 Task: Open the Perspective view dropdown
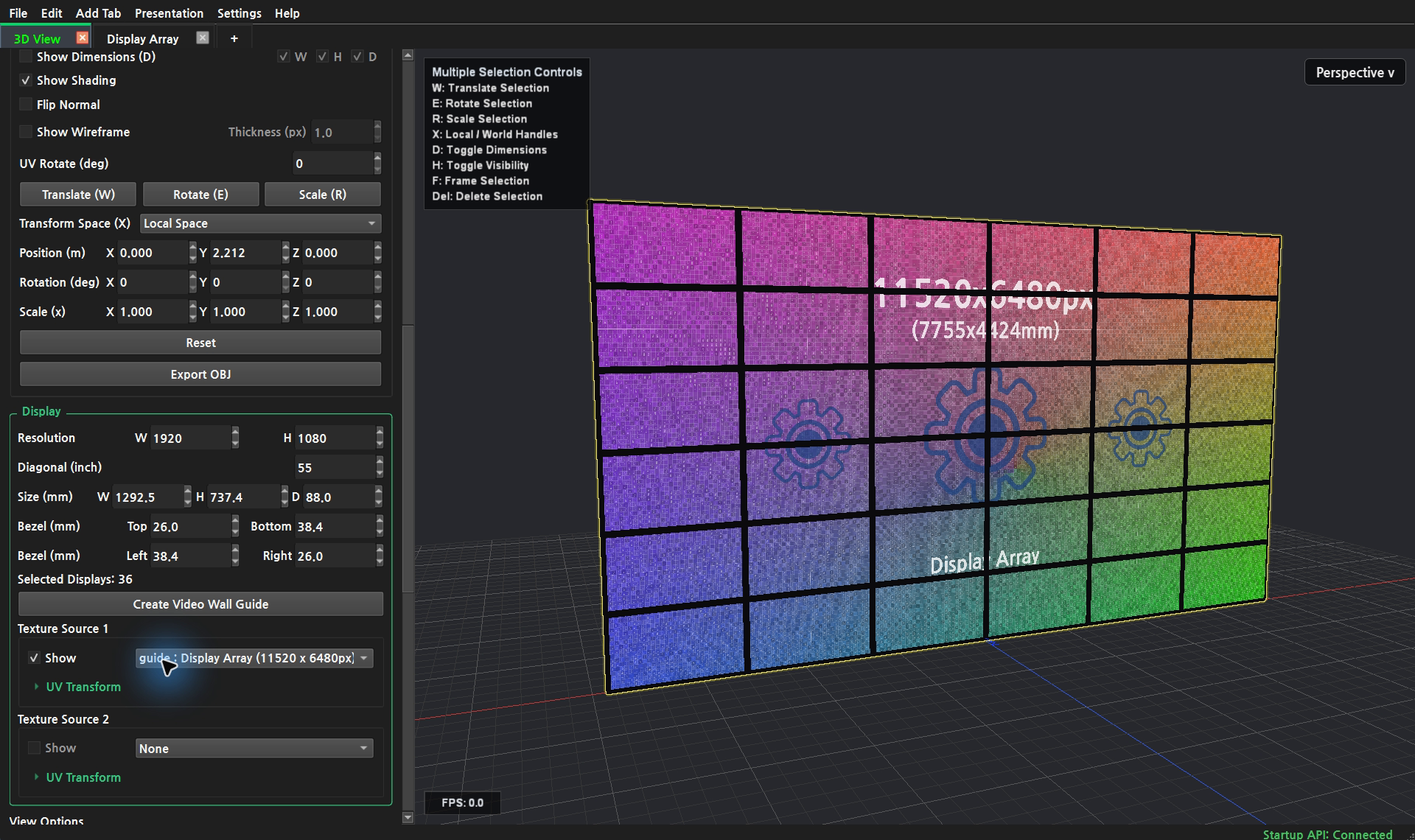click(1355, 72)
